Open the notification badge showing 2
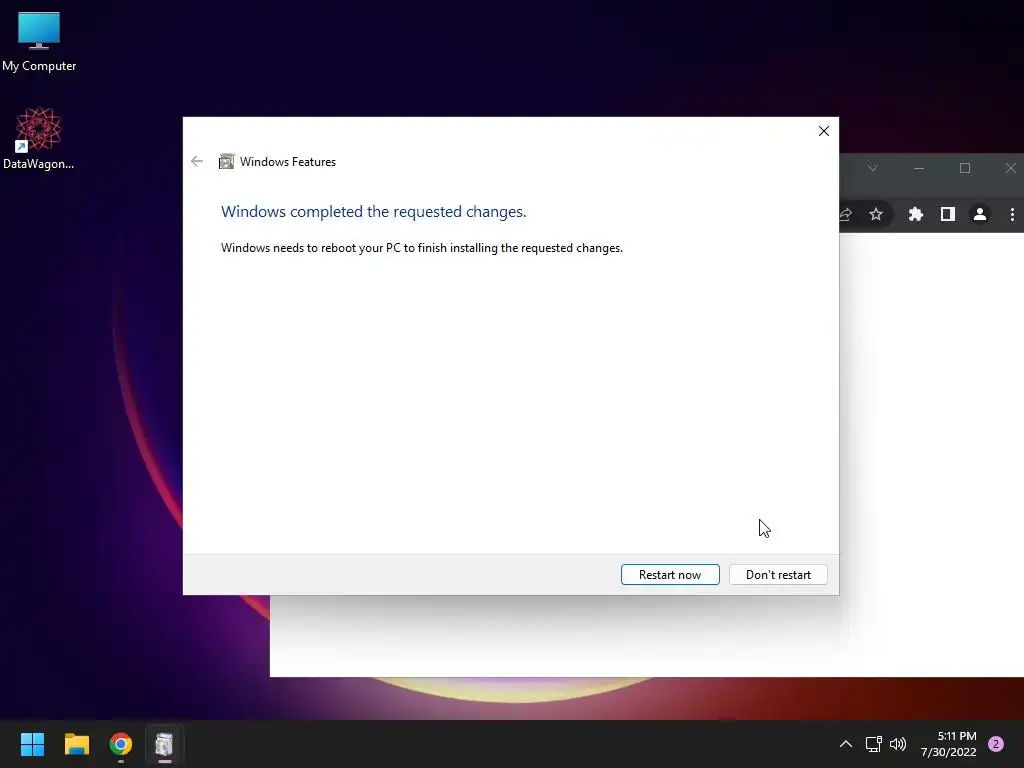 coord(996,744)
